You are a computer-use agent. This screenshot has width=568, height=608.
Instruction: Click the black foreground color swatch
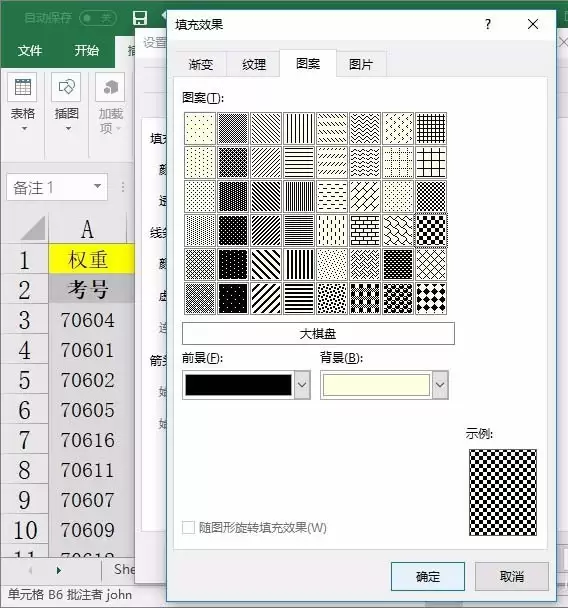(238, 385)
